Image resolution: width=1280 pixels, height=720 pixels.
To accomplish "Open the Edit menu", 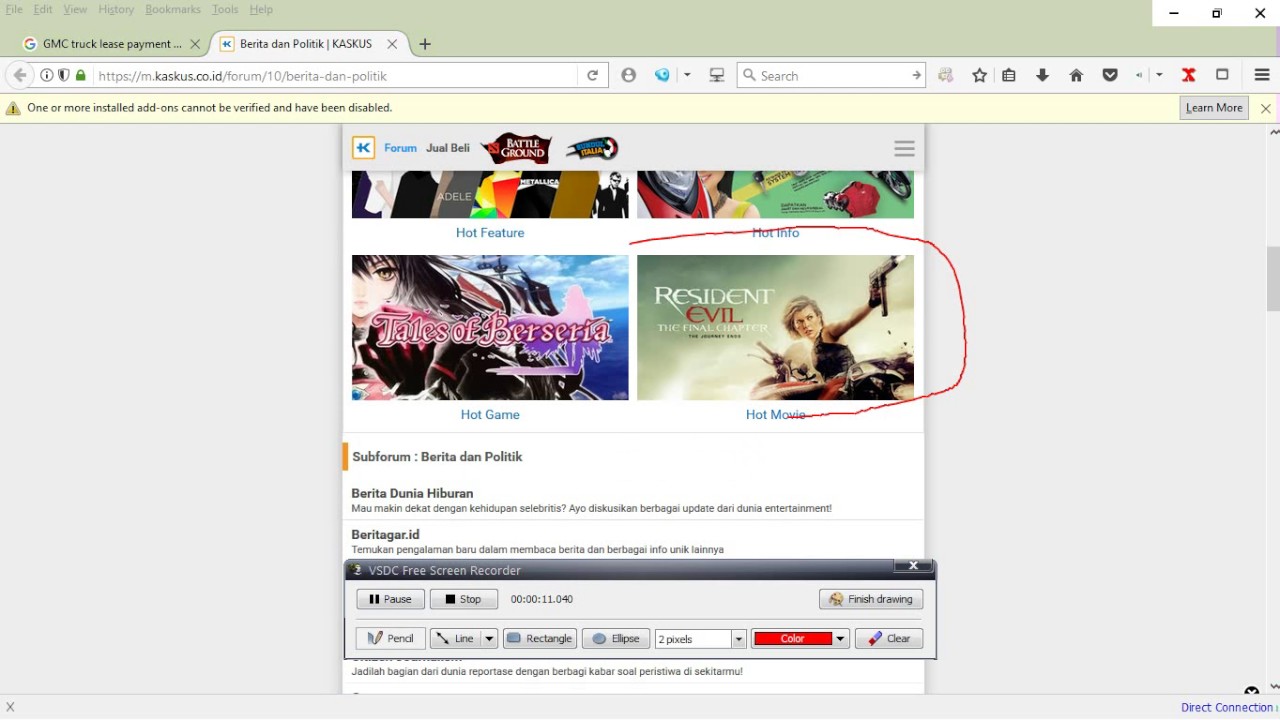I will click(43, 9).
